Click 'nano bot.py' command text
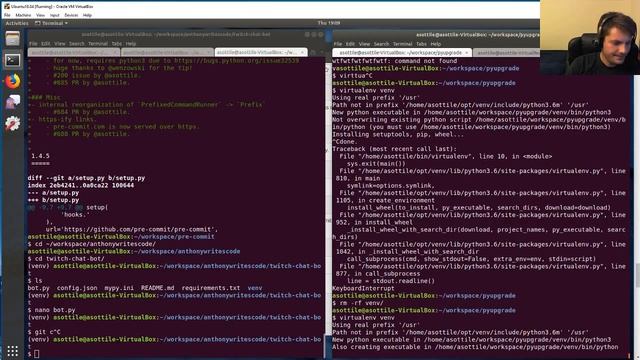This screenshot has height=360, width=640. [55, 310]
